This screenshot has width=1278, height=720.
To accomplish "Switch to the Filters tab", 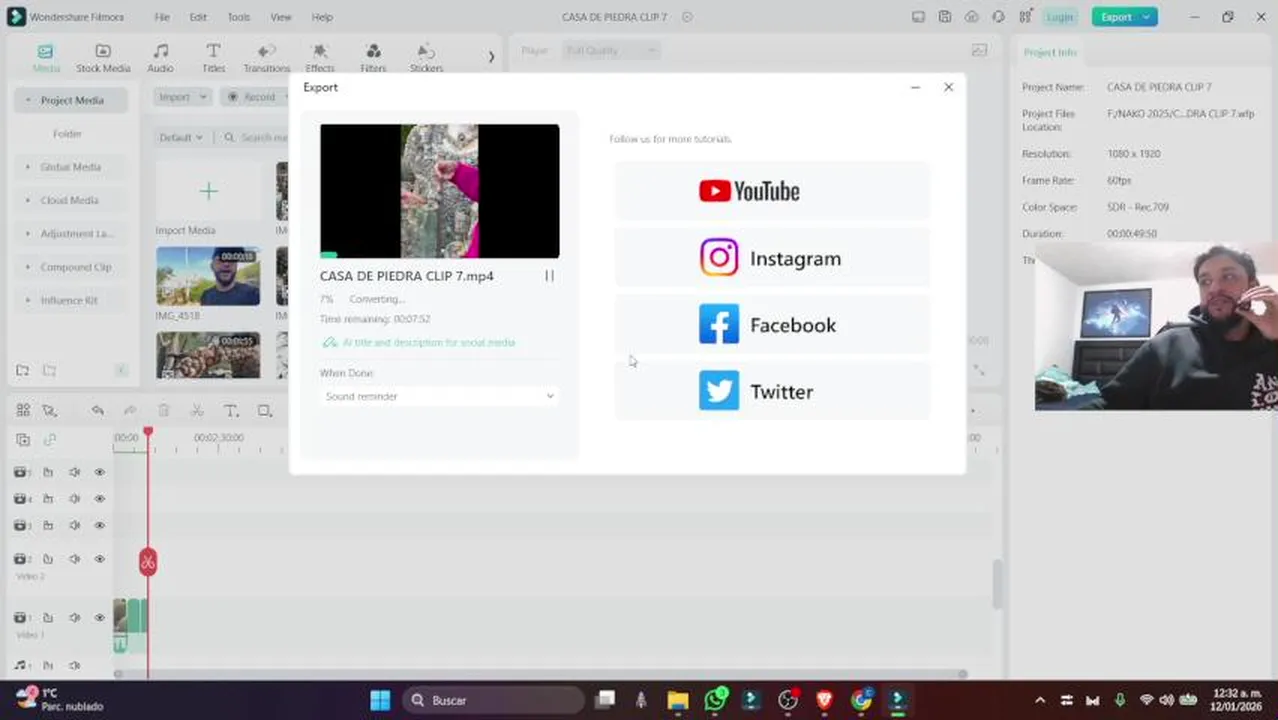I will [x=373, y=58].
